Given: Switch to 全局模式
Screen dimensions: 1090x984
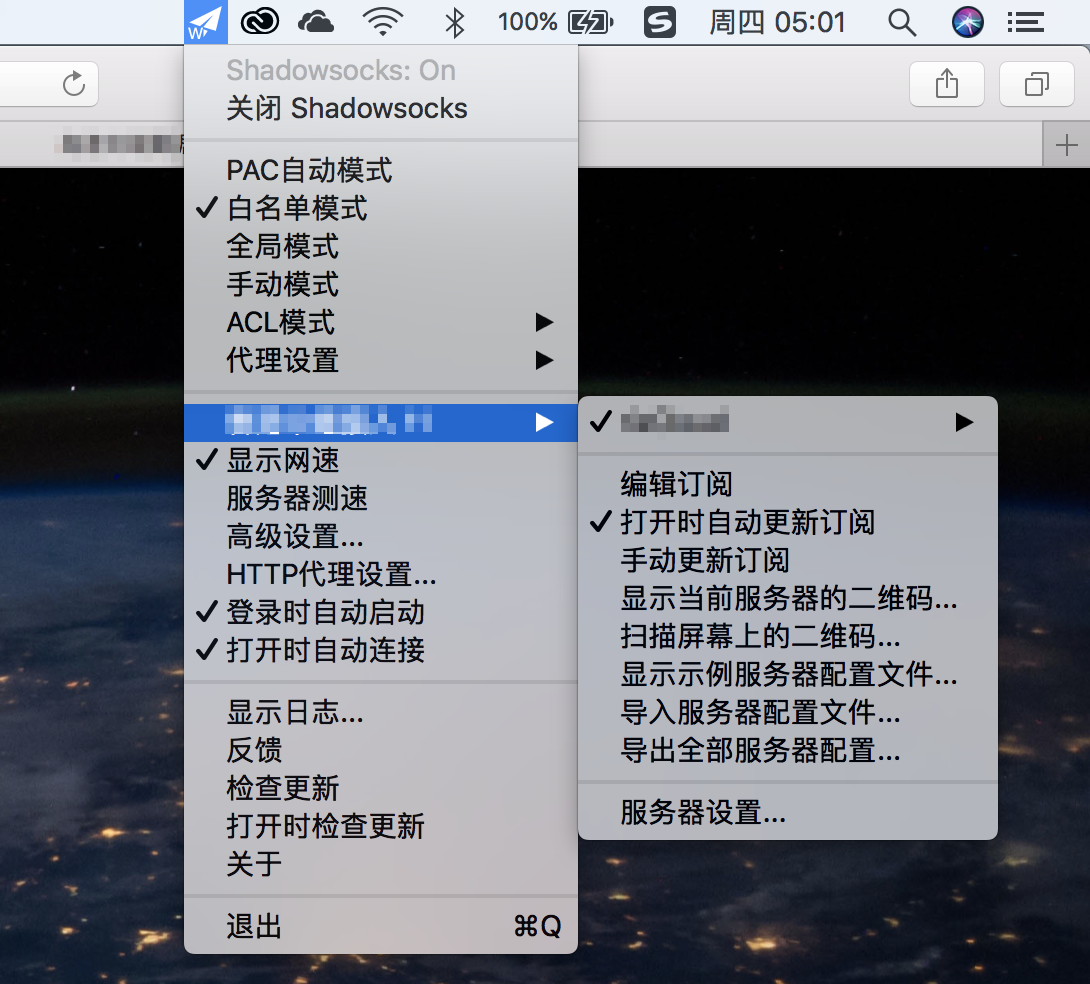Looking at the screenshot, I should (381, 246).
